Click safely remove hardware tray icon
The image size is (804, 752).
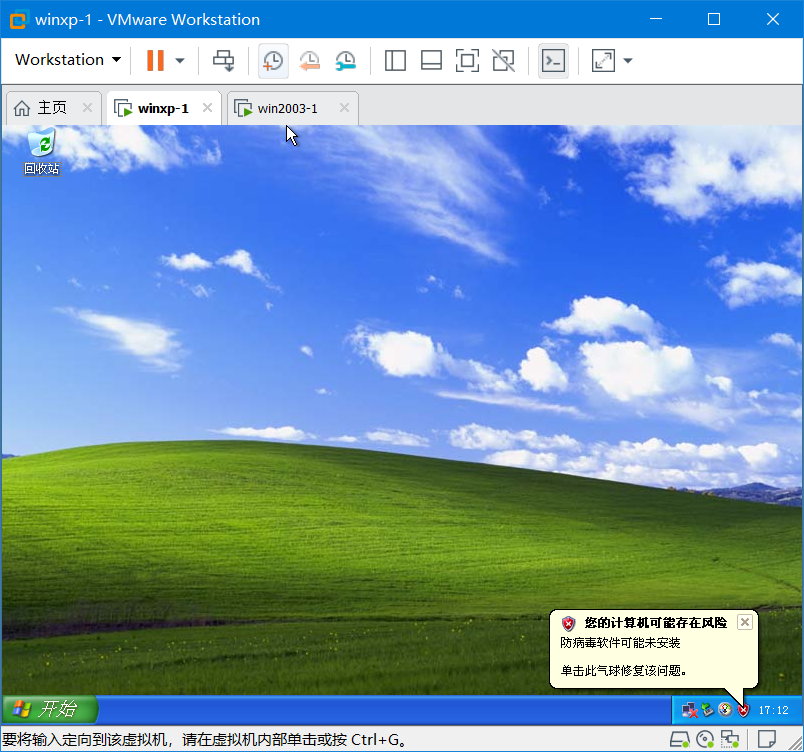tap(708, 710)
